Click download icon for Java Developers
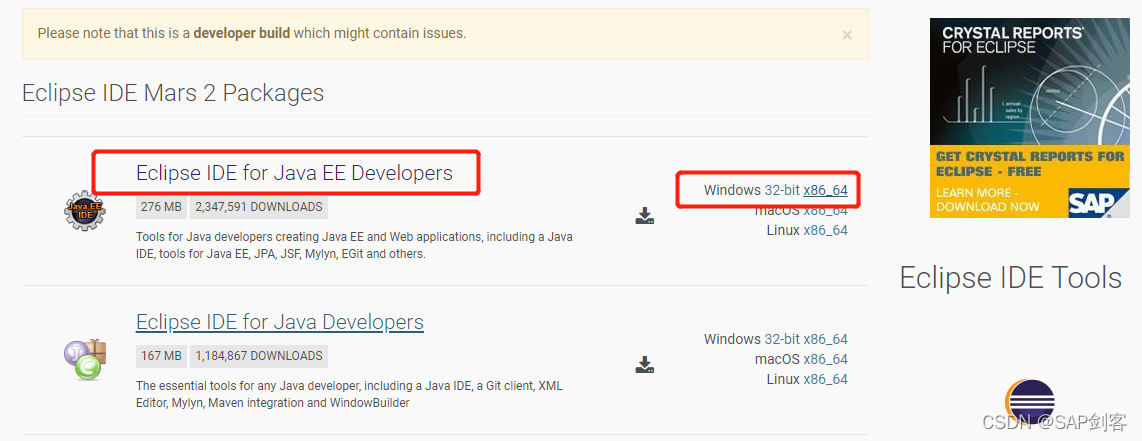 tap(645, 364)
